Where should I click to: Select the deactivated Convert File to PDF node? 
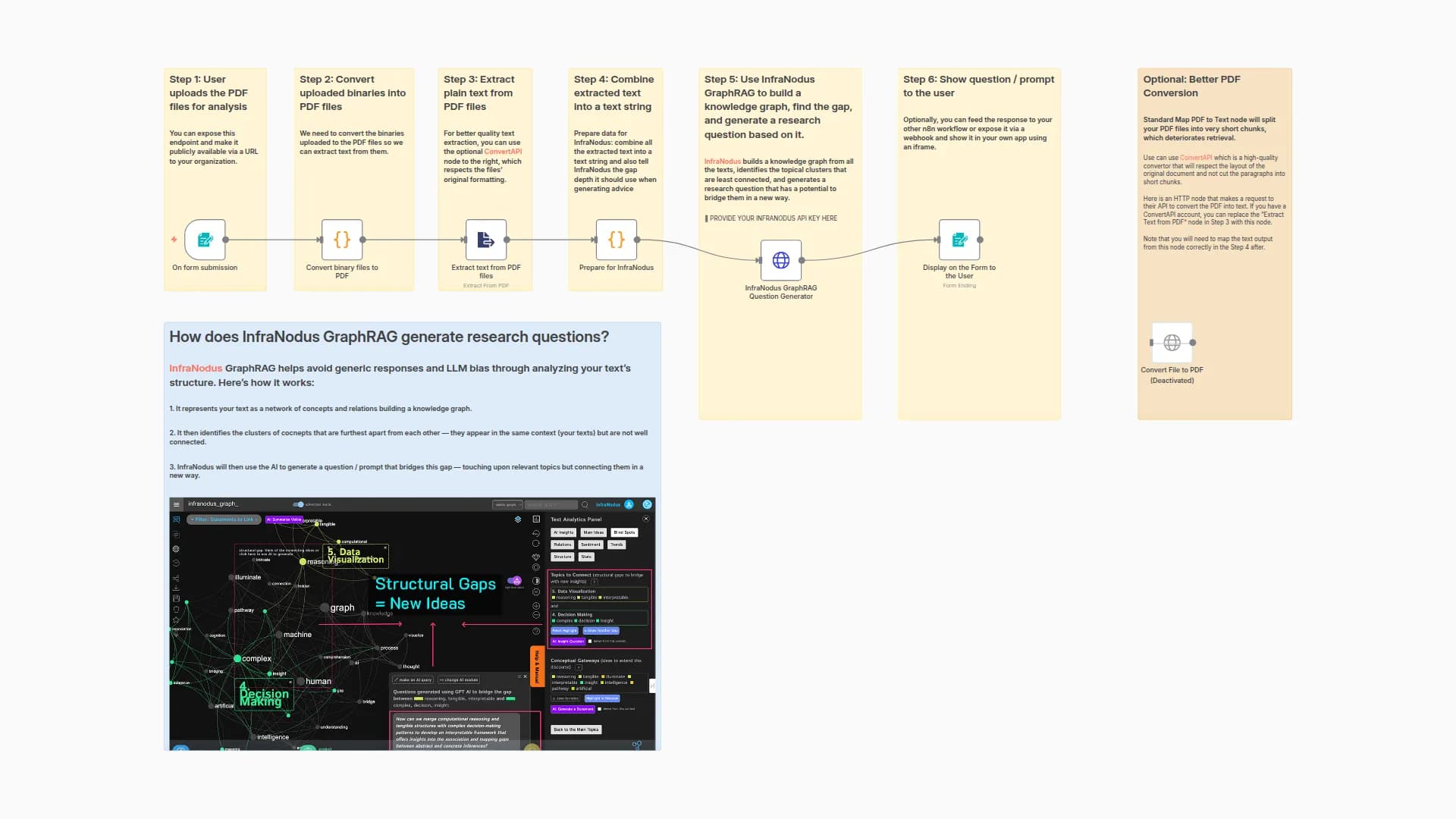1172,343
